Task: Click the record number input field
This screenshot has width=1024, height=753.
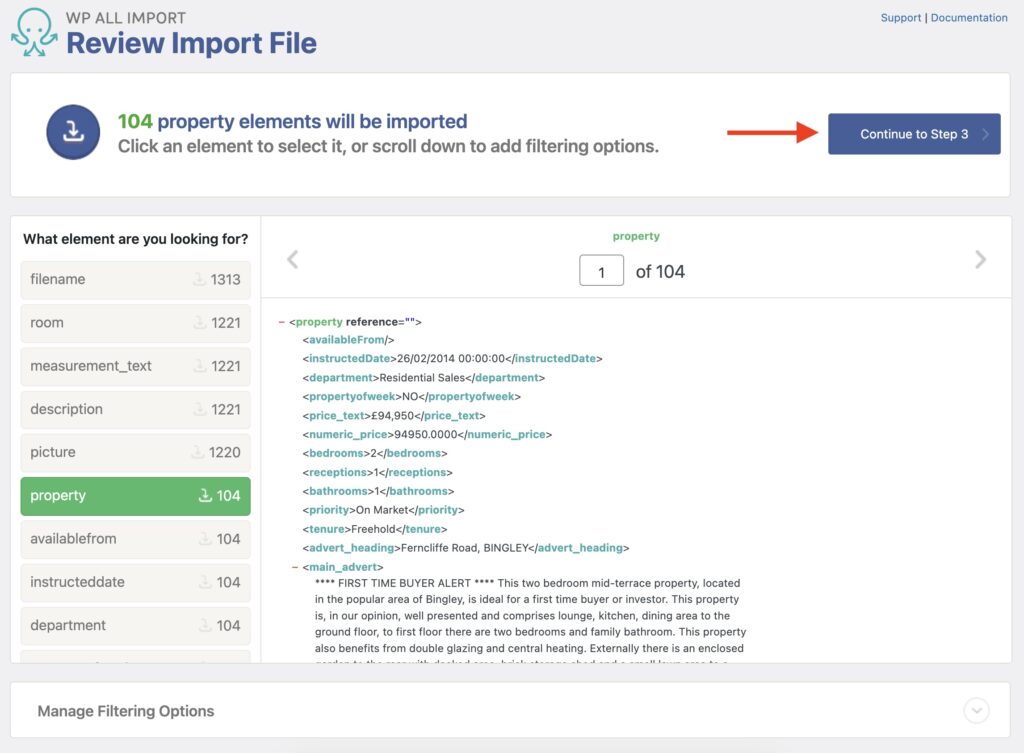Action: pyautogui.click(x=601, y=270)
